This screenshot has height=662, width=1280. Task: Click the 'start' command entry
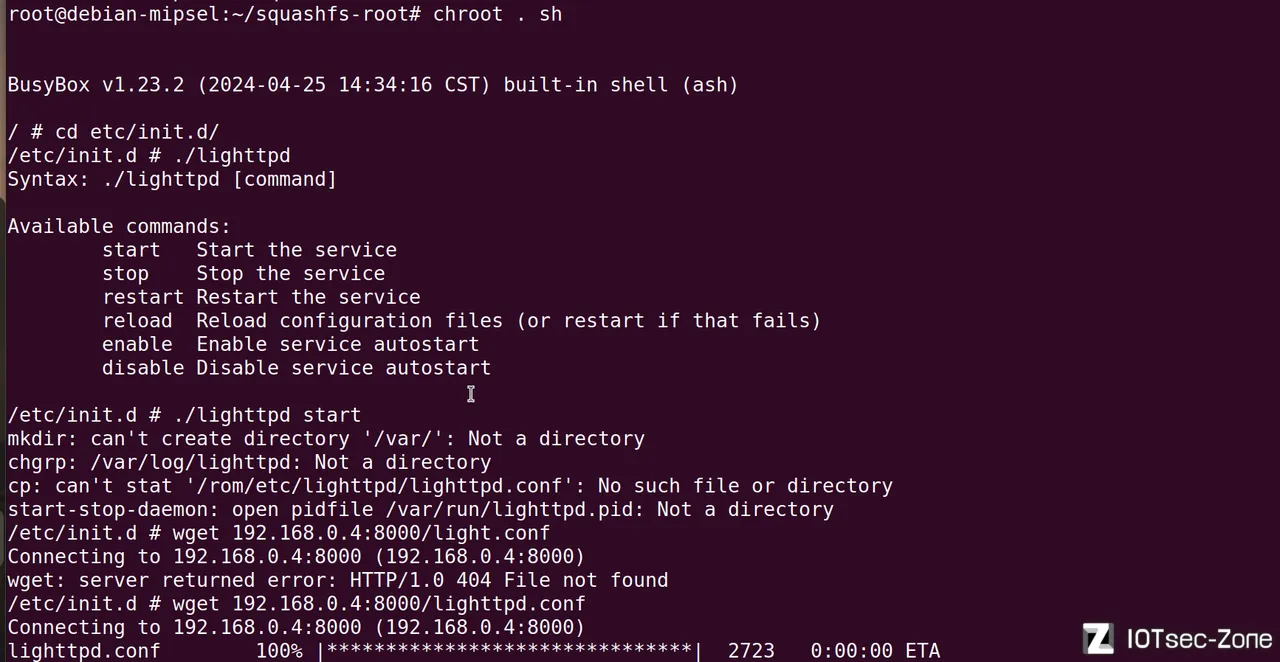coord(131,250)
